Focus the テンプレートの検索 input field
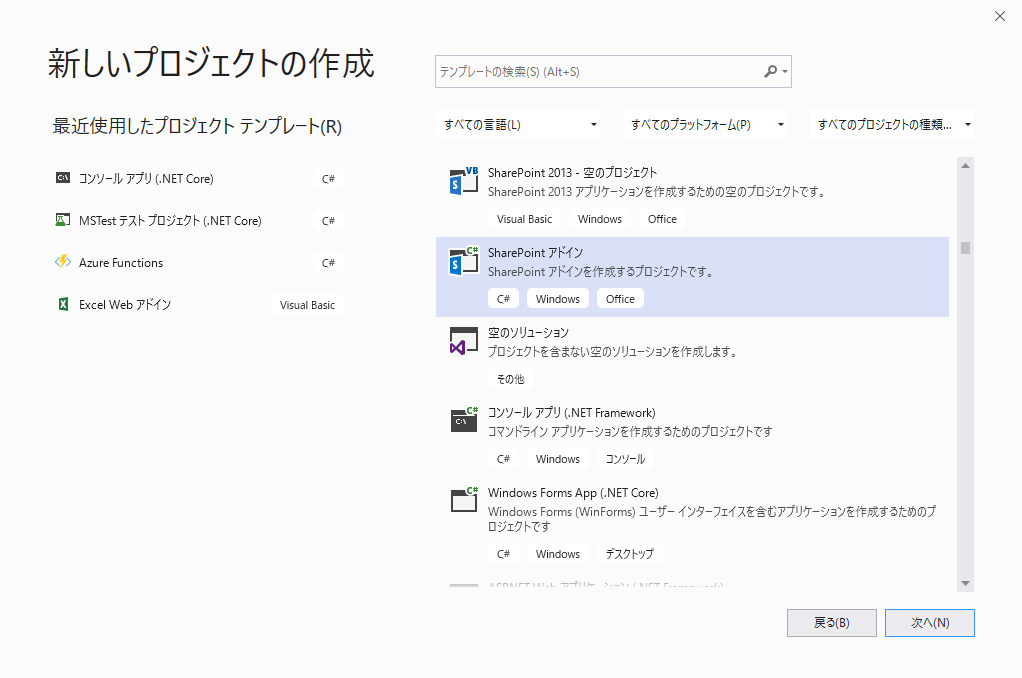 pyautogui.click(x=598, y=72)
